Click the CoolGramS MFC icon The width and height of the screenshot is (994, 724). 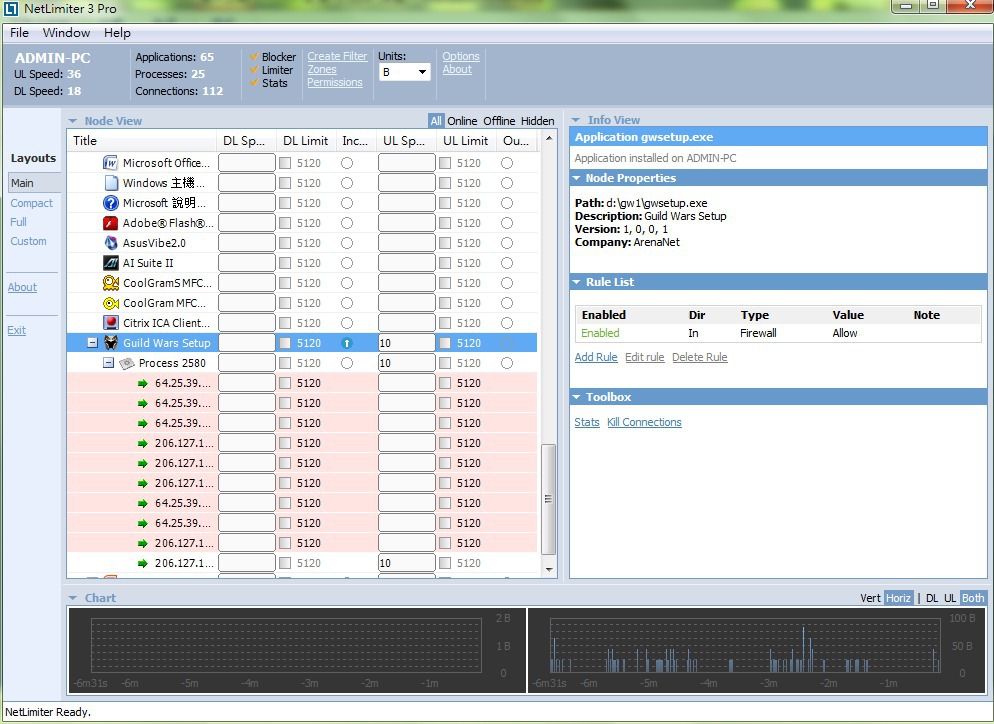point(110,283)
